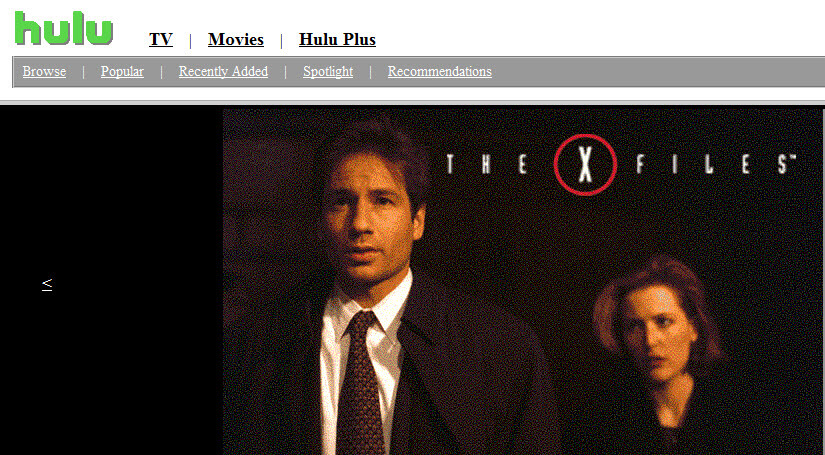Open the TV section
The width and height of the screenshot is (825, 455).
[160, 39]
